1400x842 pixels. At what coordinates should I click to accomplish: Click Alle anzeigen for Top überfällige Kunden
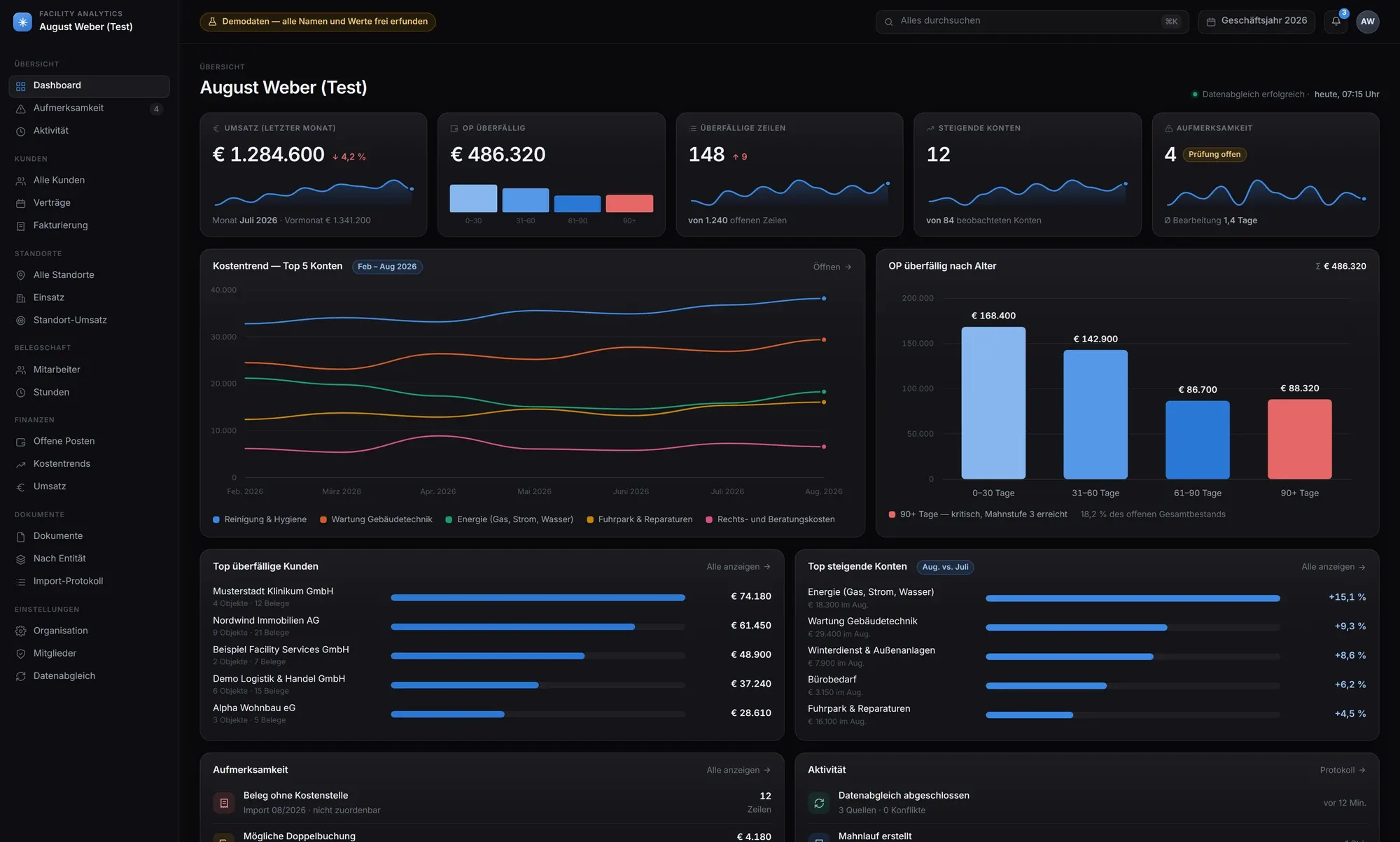[x=738, y=567]
